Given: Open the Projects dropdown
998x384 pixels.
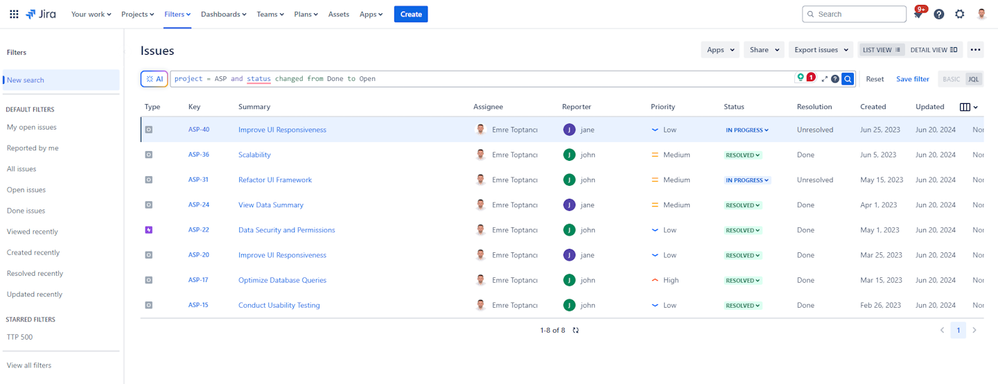Looking at the screenshot, I should pyautogui.click(x=137, y=14).
